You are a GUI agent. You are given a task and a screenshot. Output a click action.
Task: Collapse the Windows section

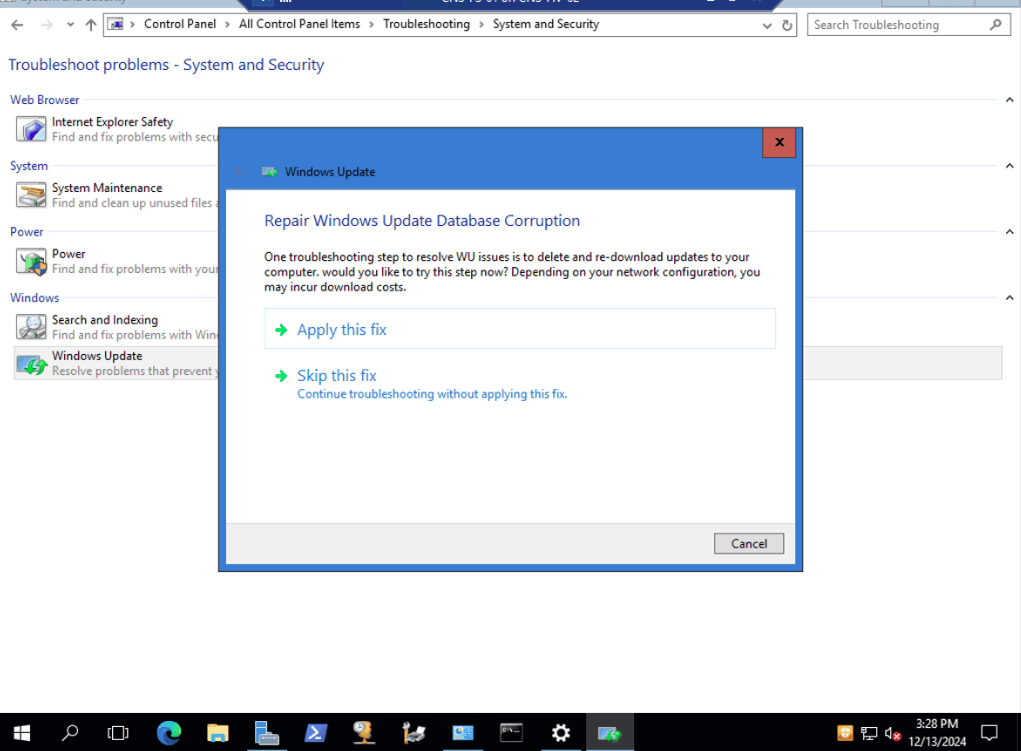(x=1009, y=298)
